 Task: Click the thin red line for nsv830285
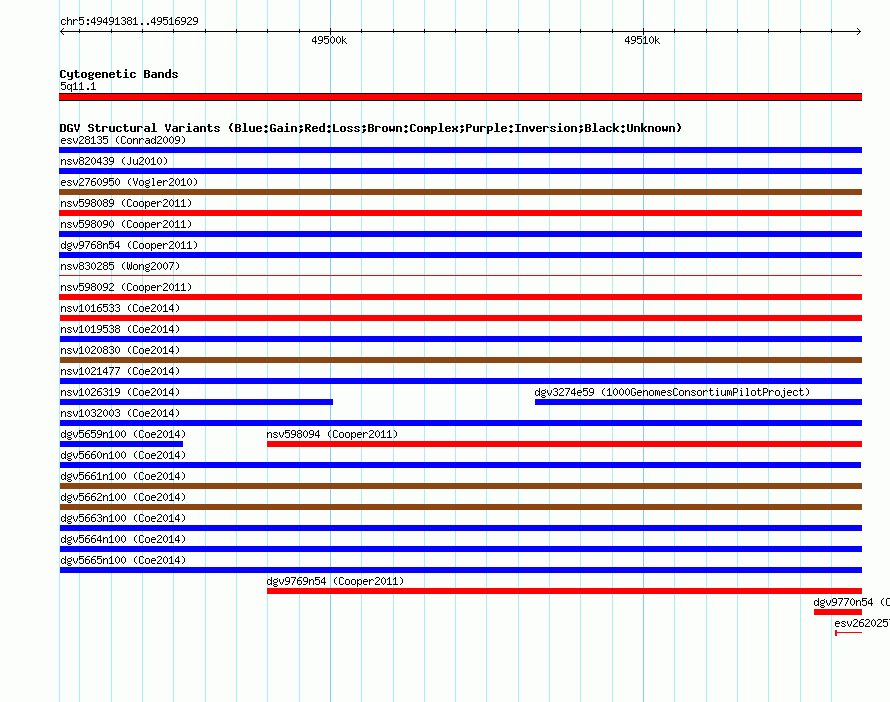point(460,276)
